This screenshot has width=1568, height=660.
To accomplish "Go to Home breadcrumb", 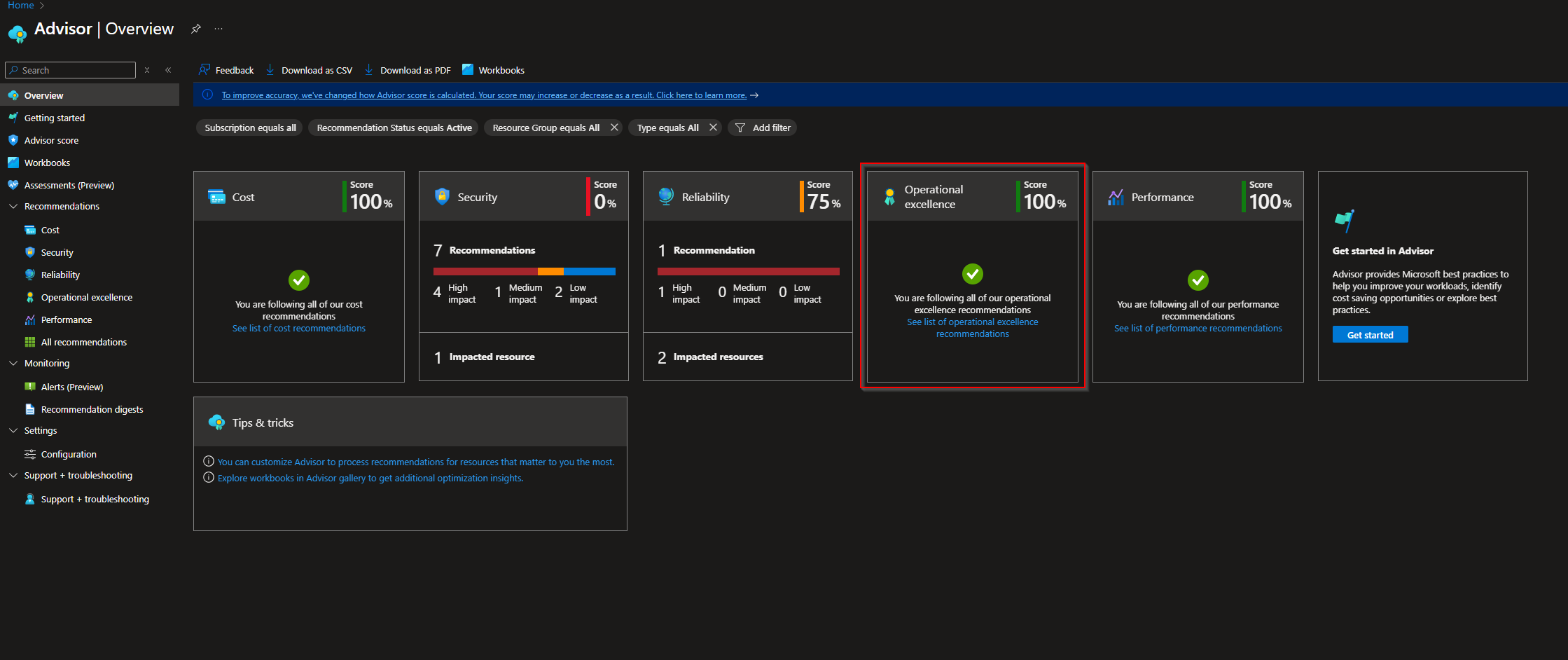I will [x=20, y=6].
